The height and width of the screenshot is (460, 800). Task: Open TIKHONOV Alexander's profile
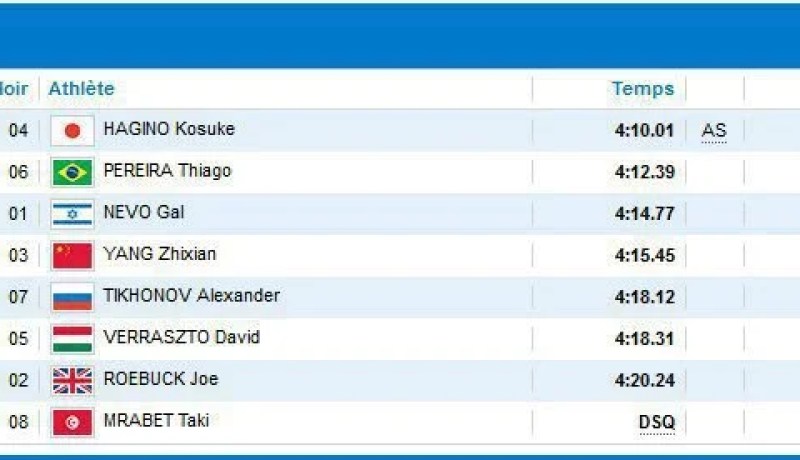tap(191, 296)
